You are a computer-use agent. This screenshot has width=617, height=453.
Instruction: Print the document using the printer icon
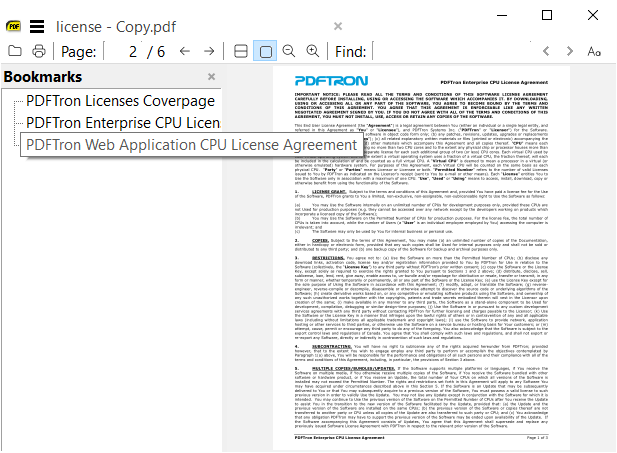click(39, 51)
